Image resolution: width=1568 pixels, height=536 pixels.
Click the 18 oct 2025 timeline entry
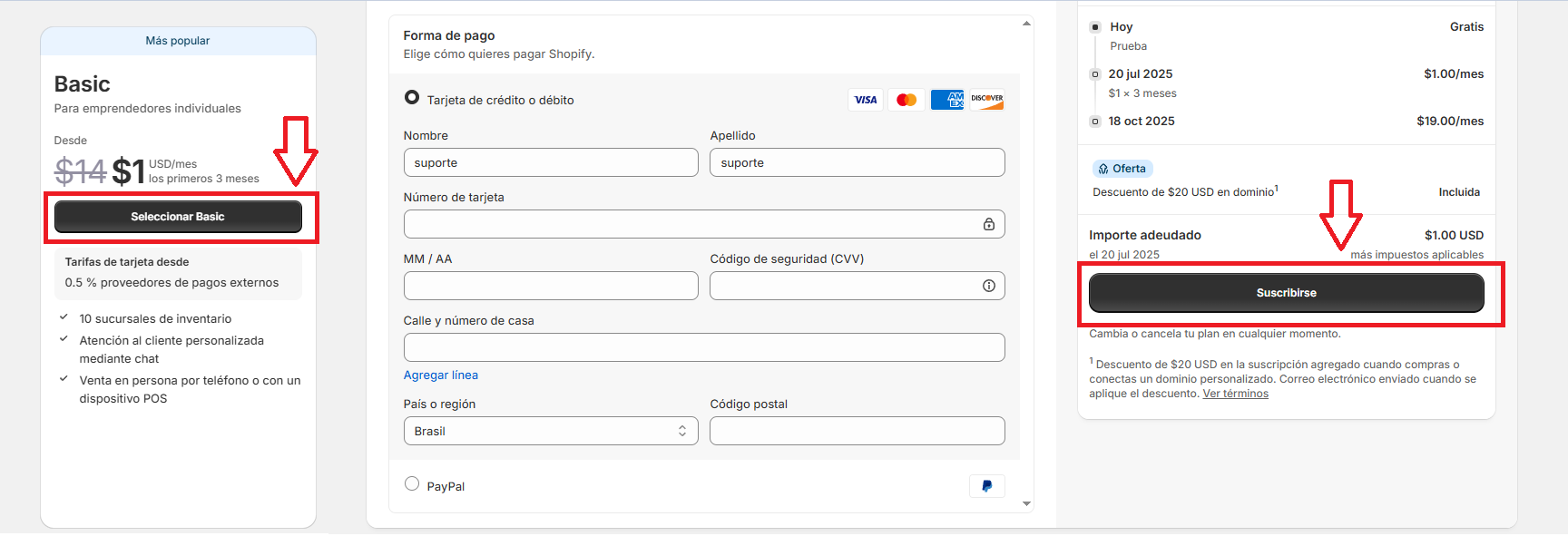1142,122
